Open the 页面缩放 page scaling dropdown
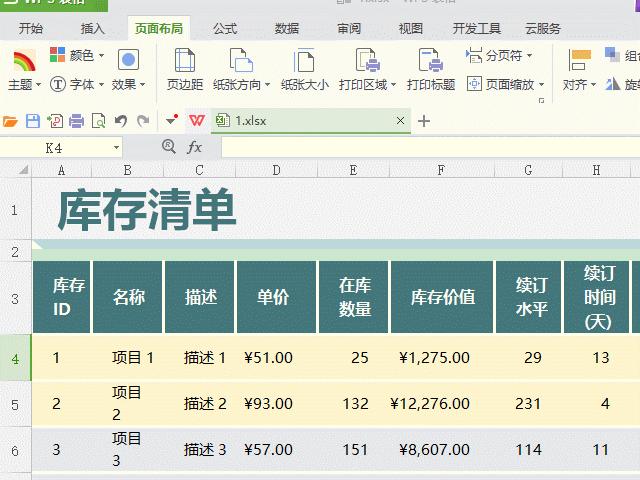The height and width of the screenshot is (480, 640). pyautogui.click(x=506, y=84)
